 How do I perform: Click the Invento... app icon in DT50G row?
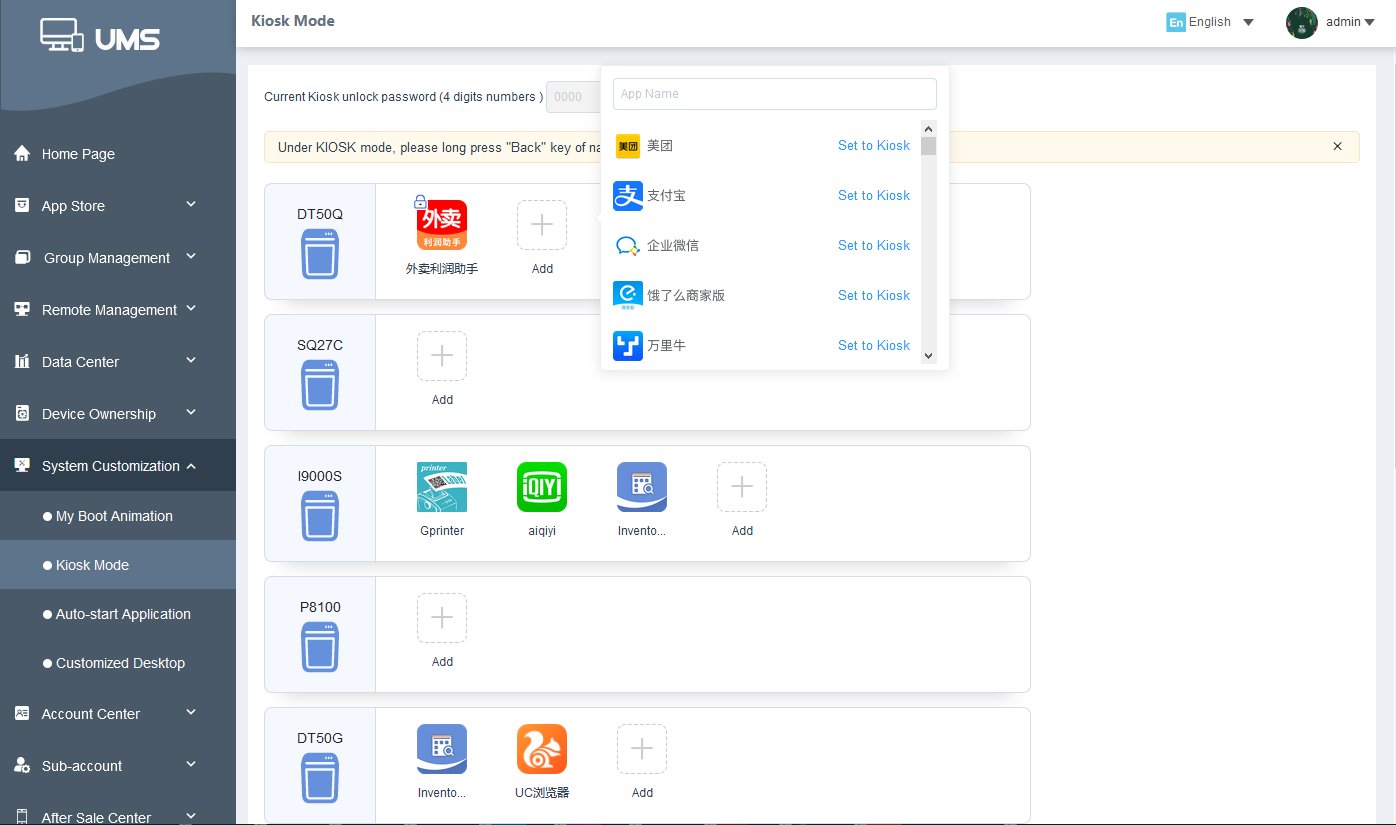pyautogui.click(x=442, y=749)
